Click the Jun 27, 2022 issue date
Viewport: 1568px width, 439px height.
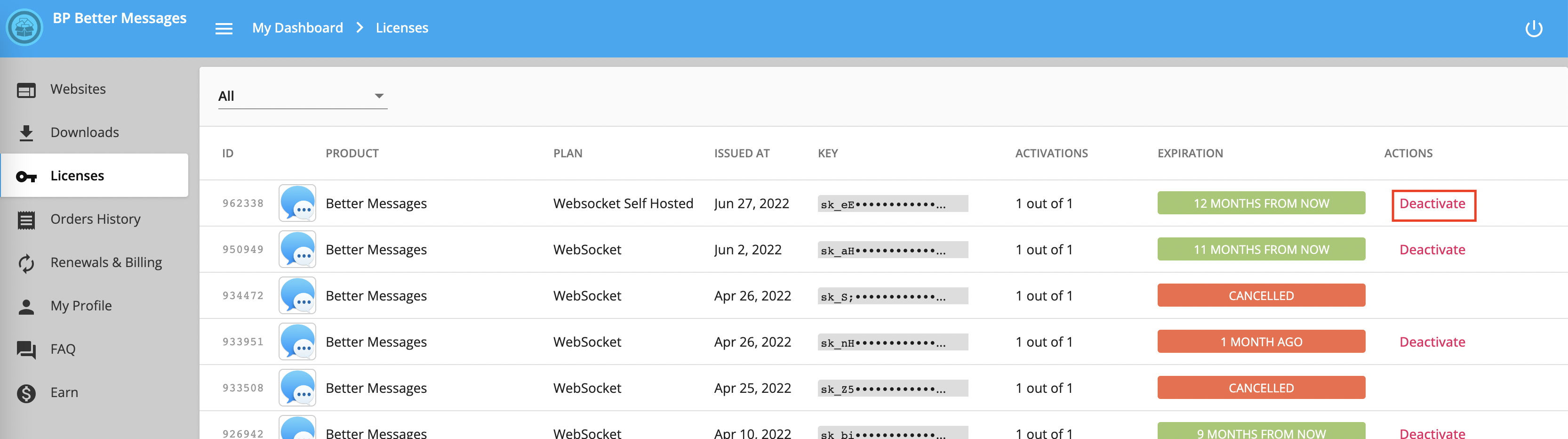pyautogui.click(x=751, y=203)
